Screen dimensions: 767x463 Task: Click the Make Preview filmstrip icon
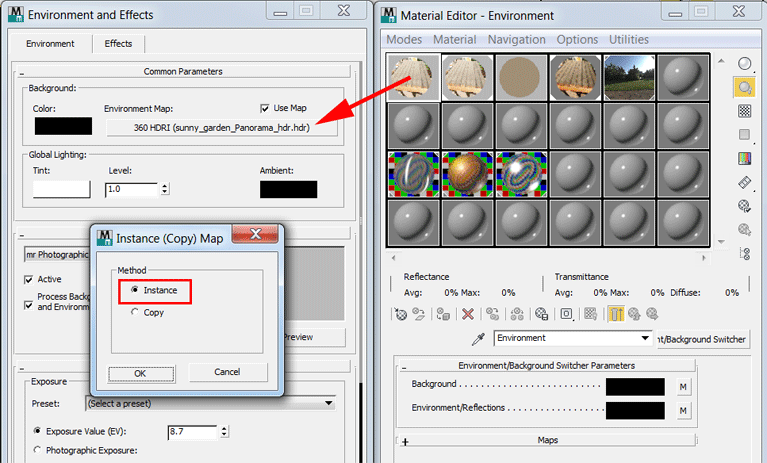click(744, 182)
